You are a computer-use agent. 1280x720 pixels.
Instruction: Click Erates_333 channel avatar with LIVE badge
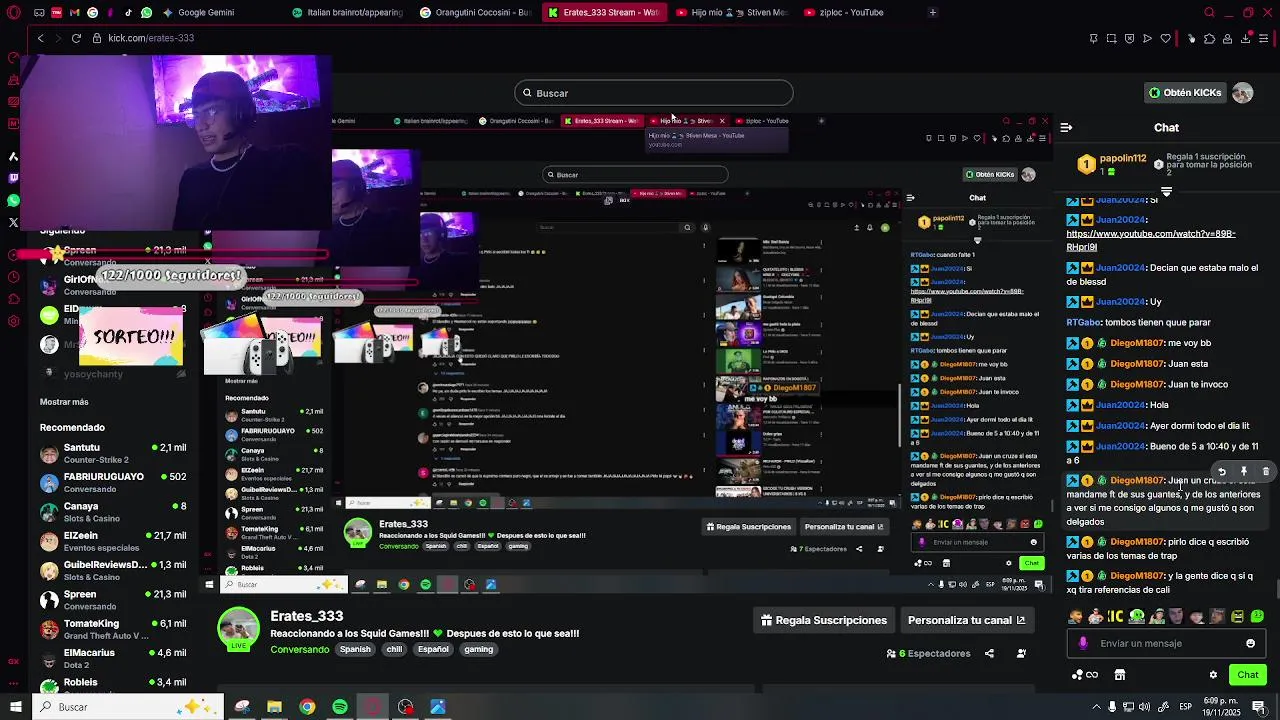[x=239, y=629]
